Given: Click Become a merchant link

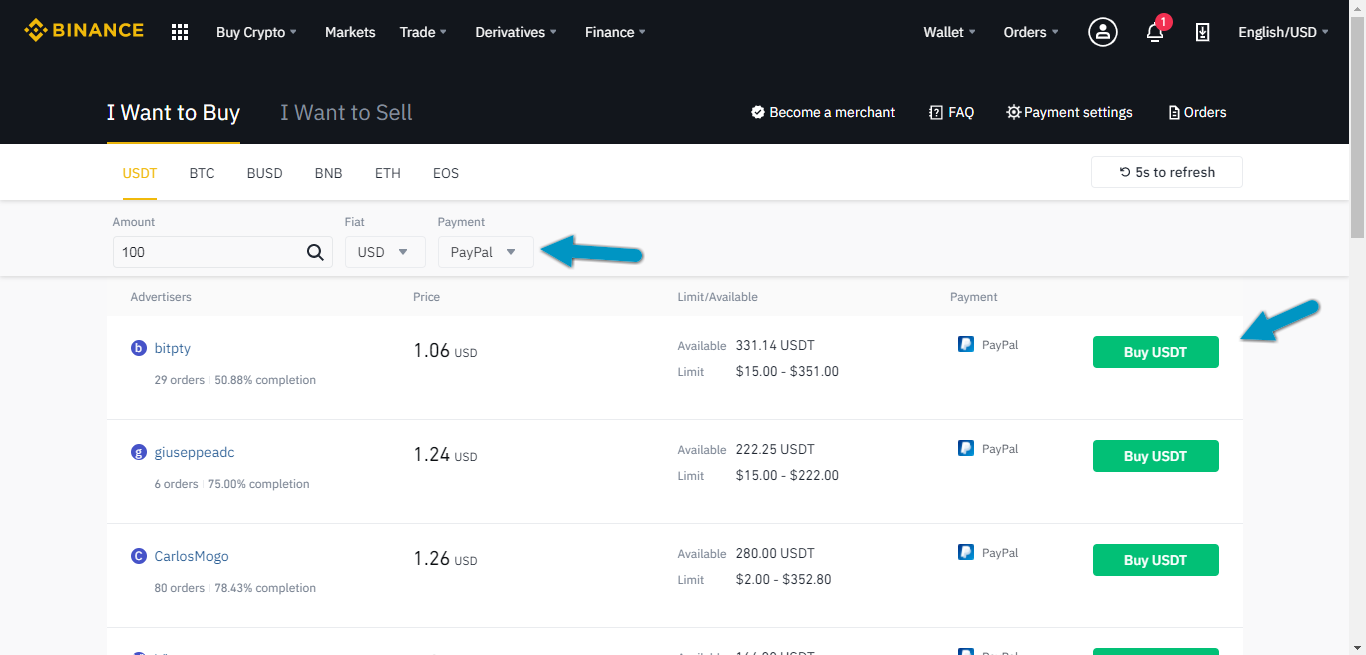Looking at the screenshot, I should coord(823,112).
